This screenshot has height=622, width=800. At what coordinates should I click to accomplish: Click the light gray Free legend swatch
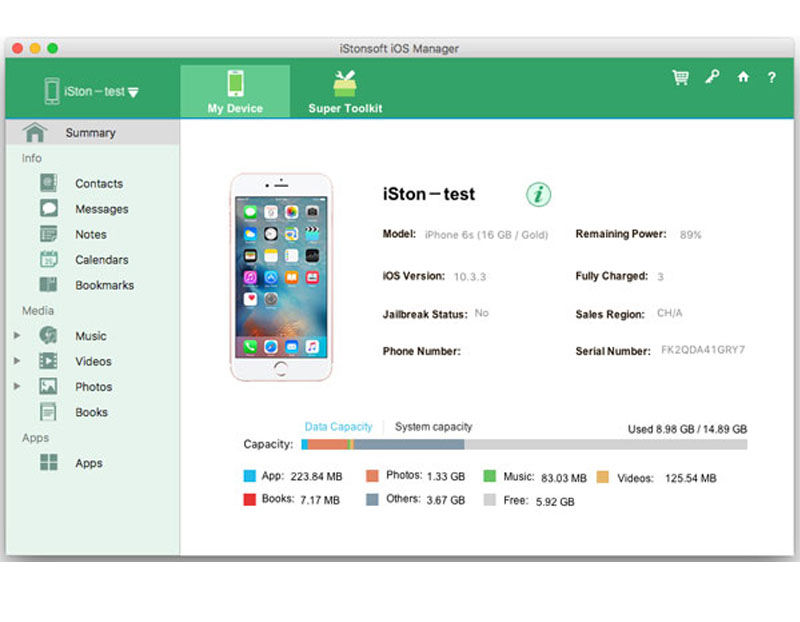pos(490,500)
